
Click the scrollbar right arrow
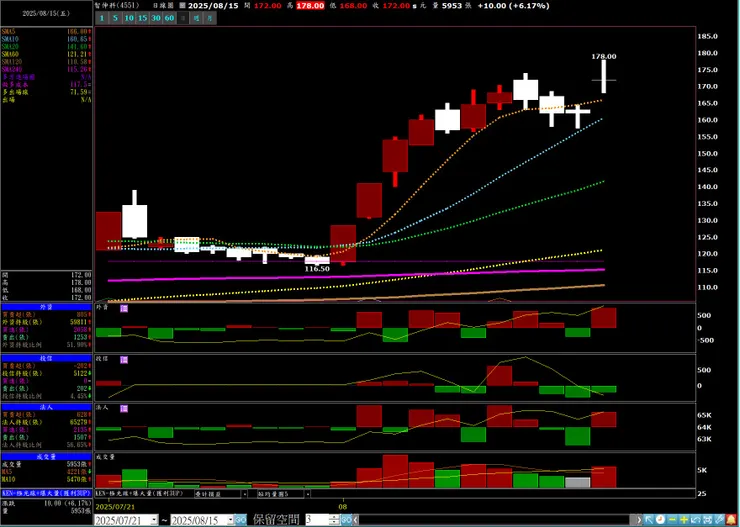639,520
